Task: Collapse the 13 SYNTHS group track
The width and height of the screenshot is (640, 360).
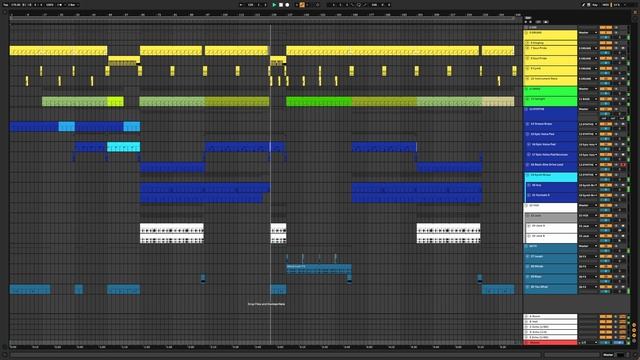Action: point(527,109)
